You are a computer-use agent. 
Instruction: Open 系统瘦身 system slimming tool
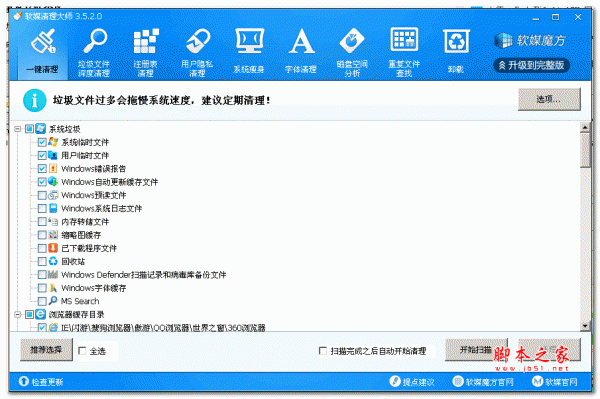pos(249,52)
